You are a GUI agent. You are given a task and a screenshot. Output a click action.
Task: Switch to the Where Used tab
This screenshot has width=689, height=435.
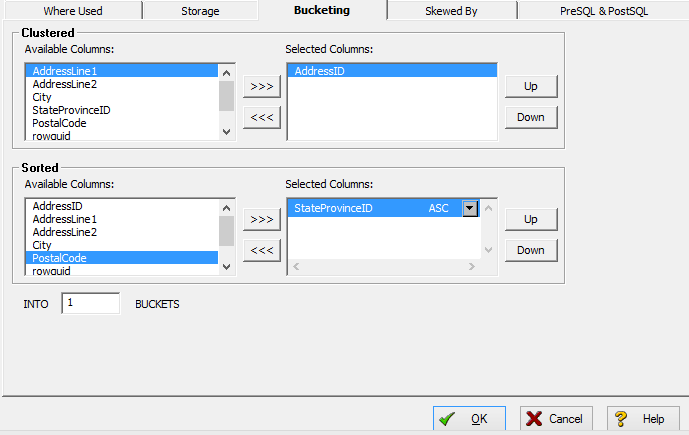coord(73,11)
